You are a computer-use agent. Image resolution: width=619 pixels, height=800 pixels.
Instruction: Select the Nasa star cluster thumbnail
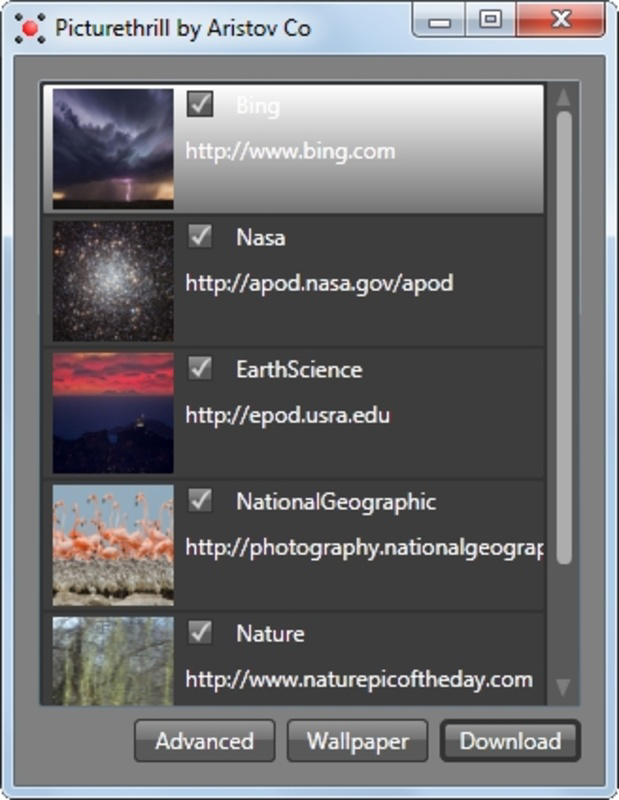113,281
